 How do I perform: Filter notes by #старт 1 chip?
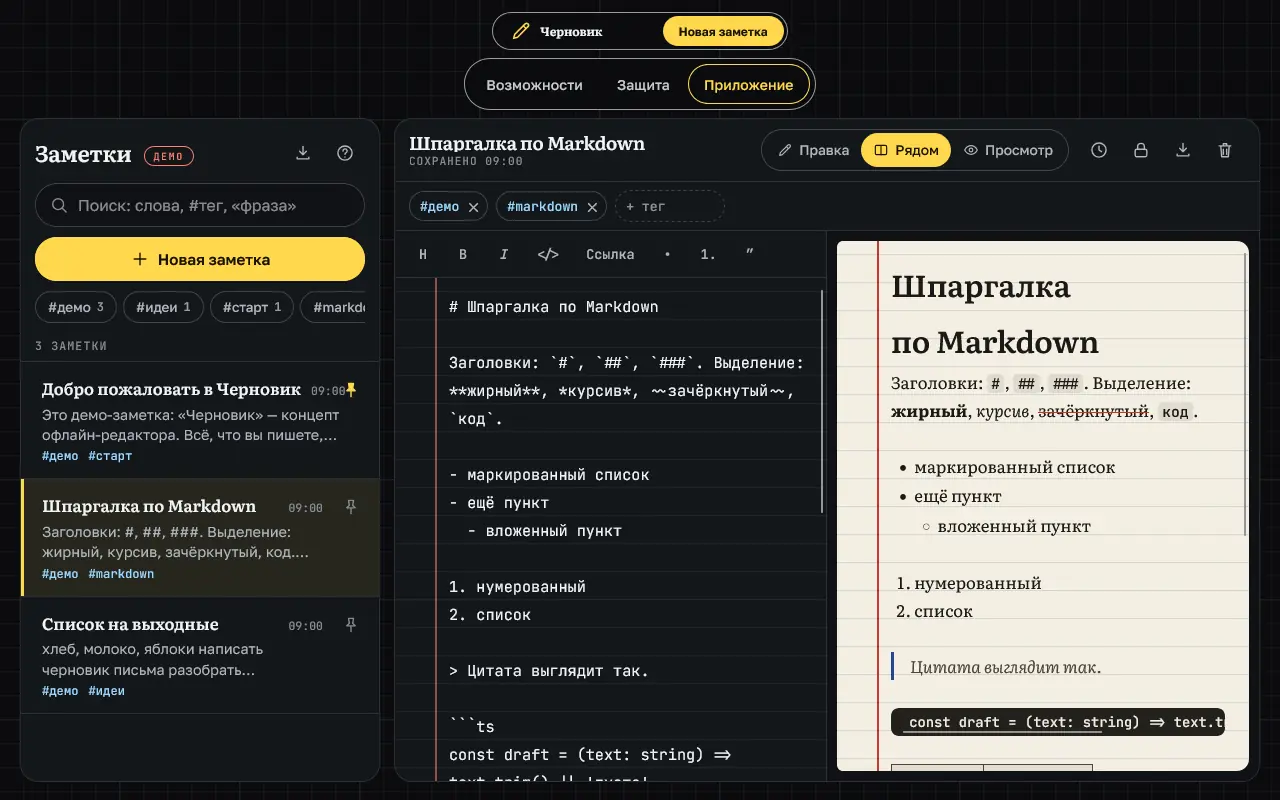tap(252, 307)
